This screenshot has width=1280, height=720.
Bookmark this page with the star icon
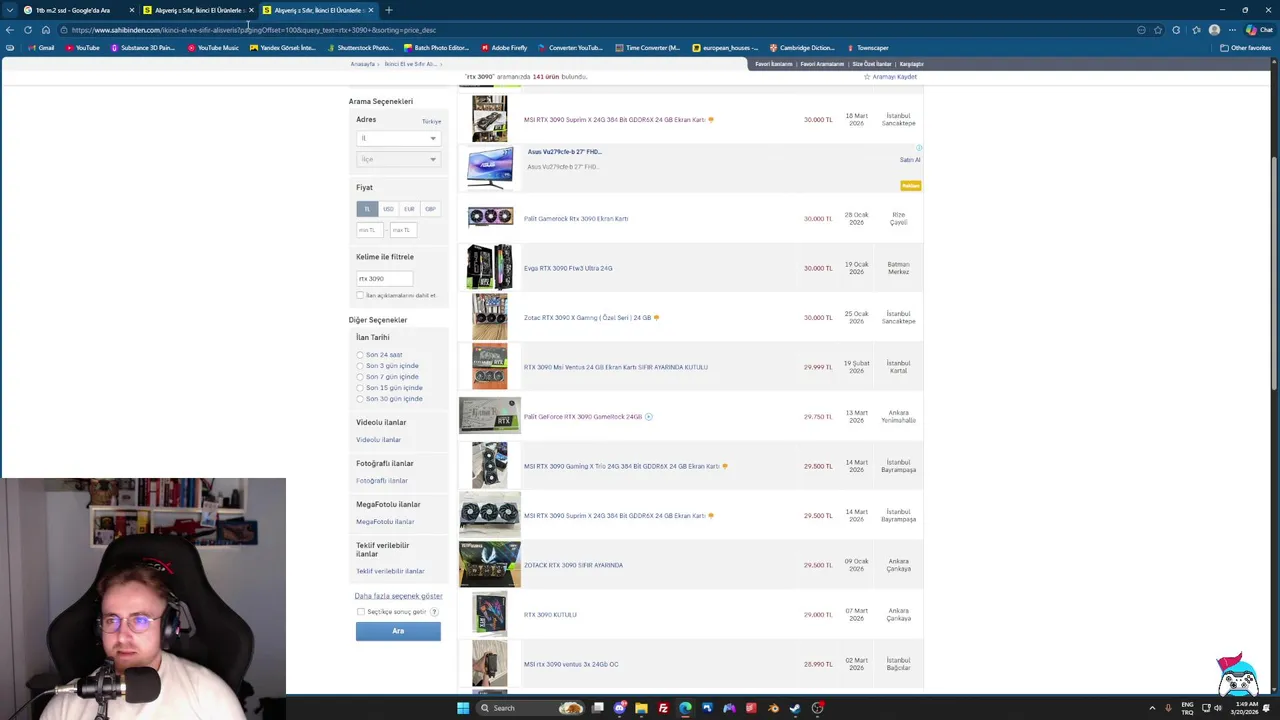click(1158, 30)
